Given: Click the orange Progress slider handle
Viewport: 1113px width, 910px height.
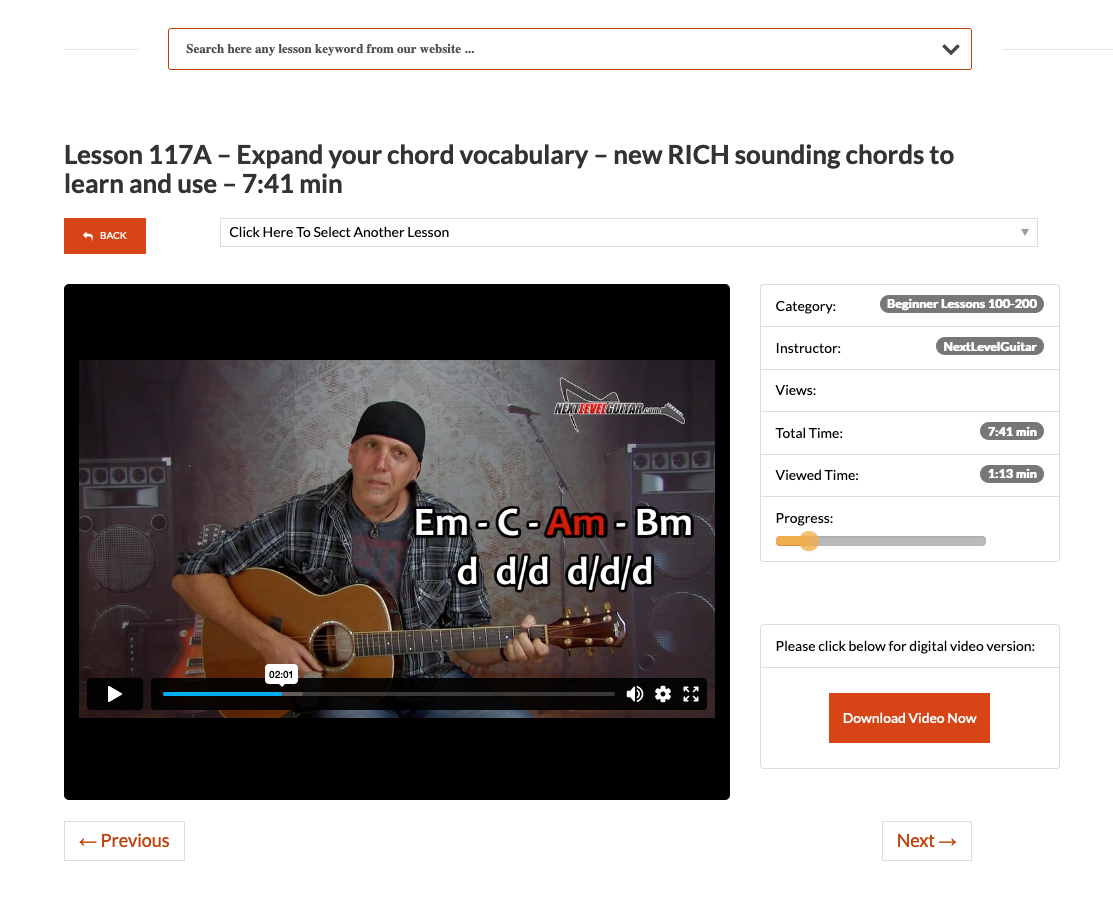Looking at the screenshot, I should pos(808,541).
